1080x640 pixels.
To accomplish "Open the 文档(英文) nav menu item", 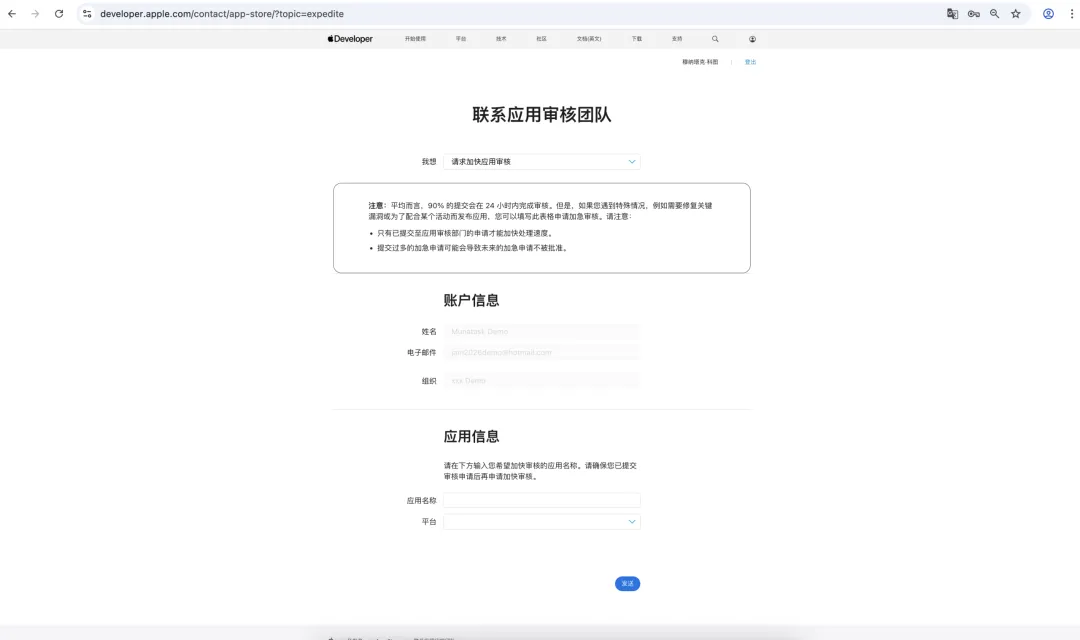I will point(589,39).
